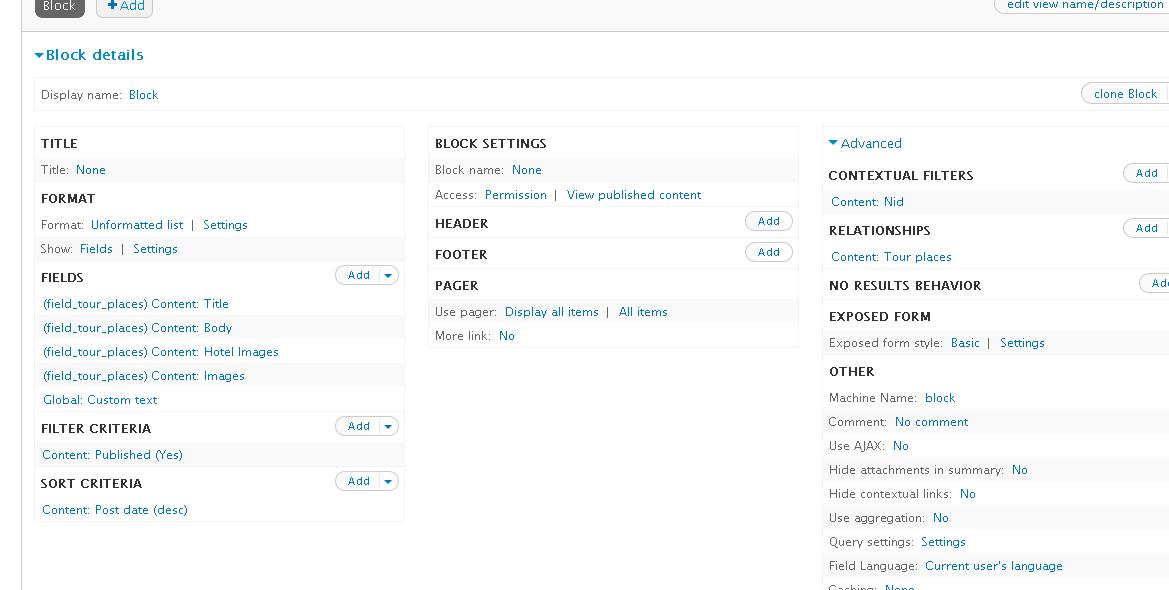The width and height of the screenshot is (1169, 590).
Task: Add a contextual filter
Action: click(x=1146, y=173)
